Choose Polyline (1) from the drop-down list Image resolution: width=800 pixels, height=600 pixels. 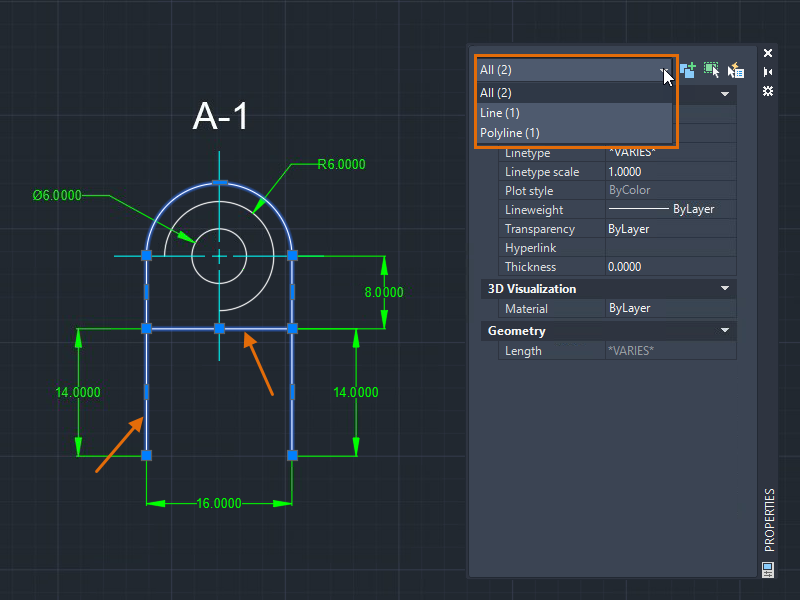click(574, 133)
